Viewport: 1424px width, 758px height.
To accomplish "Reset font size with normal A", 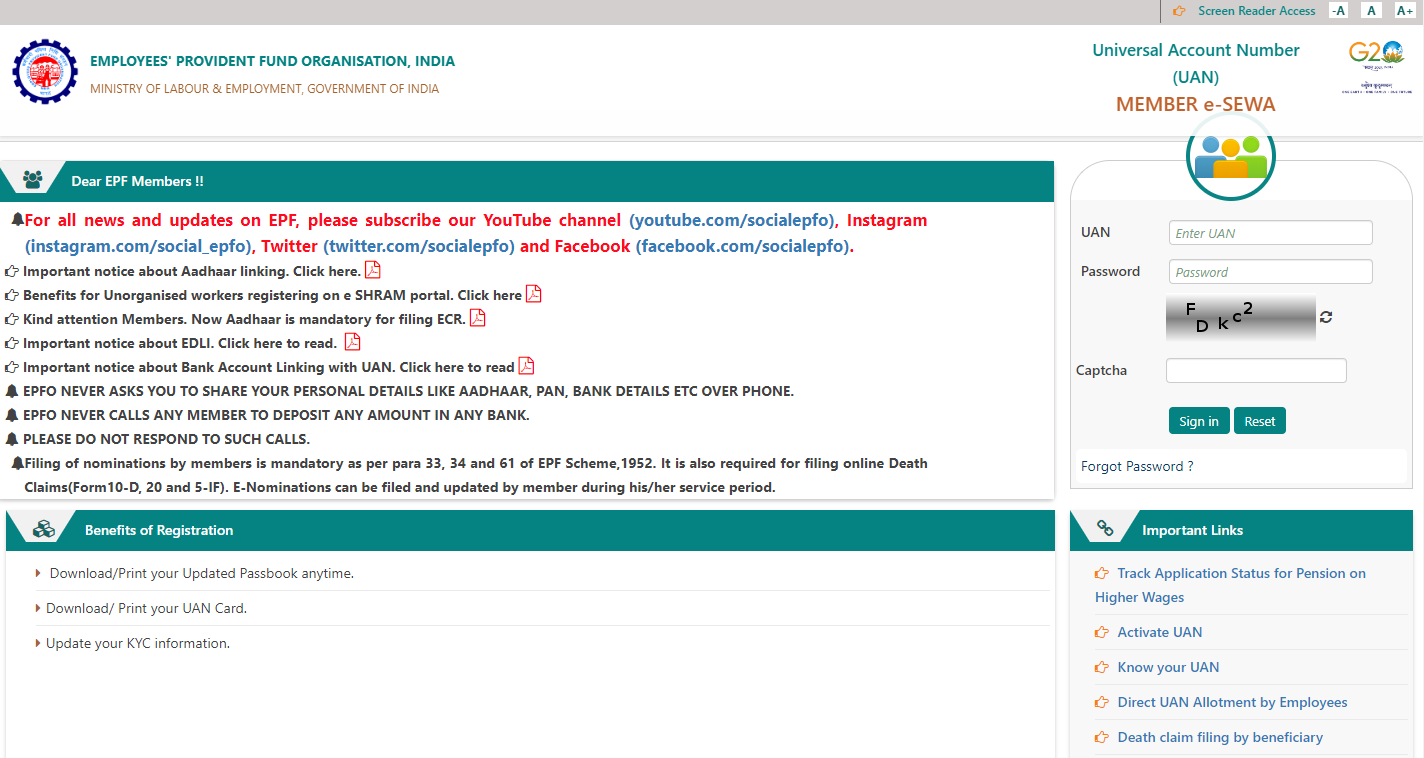I will pyautogui.click(x=1371, y=11).
